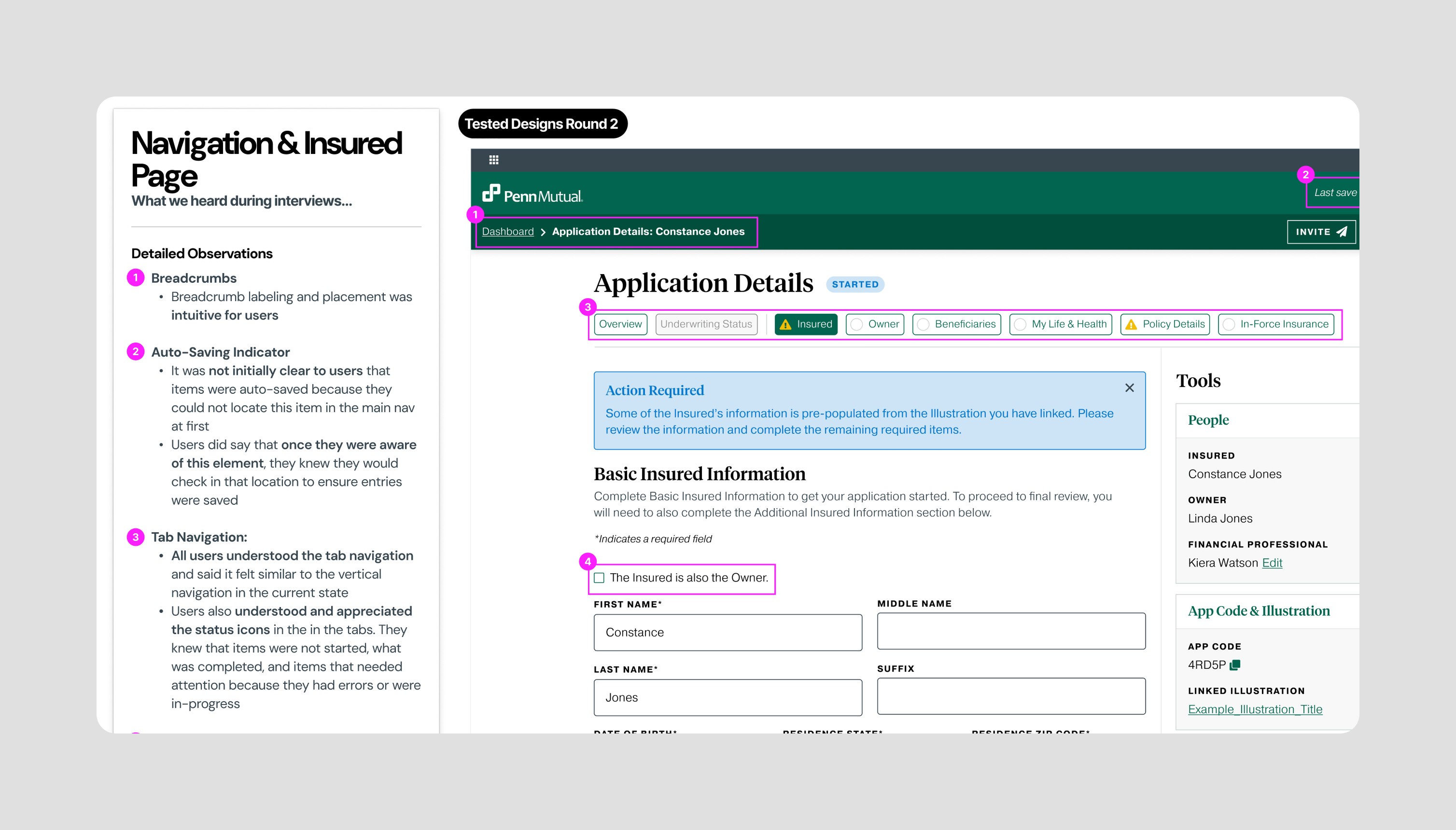Open the My Life & Health tab
1456x830 pixels.
coord(1061,324)
